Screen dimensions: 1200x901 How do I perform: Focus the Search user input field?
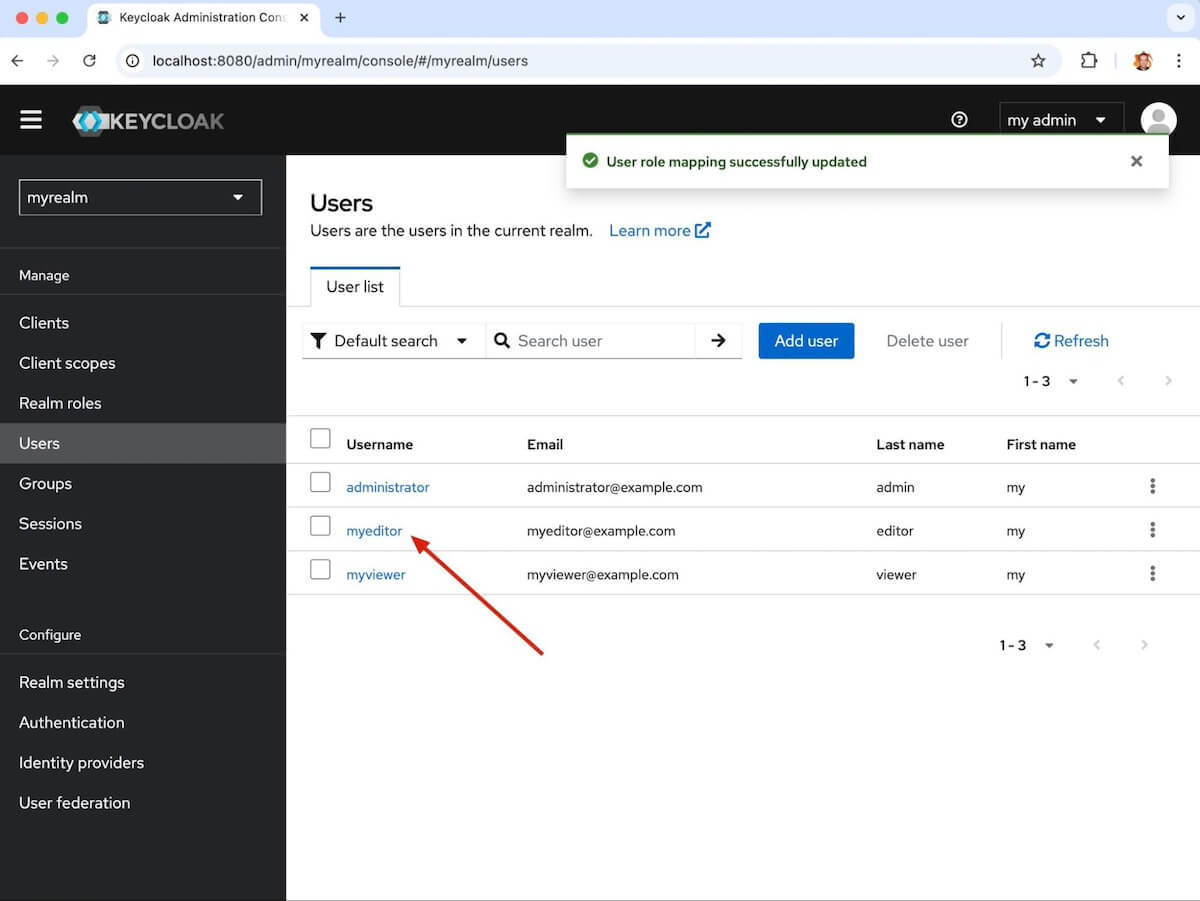click(600, 341)
